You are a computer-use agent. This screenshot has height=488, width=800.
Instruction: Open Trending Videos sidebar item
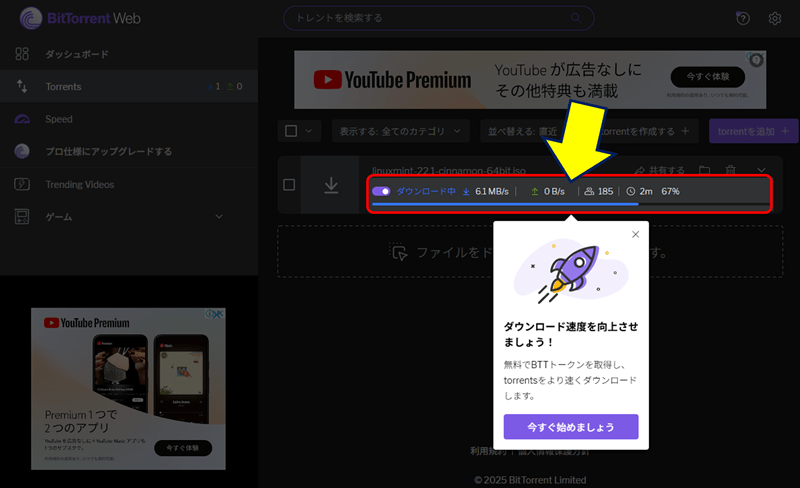tap(129, 184)
